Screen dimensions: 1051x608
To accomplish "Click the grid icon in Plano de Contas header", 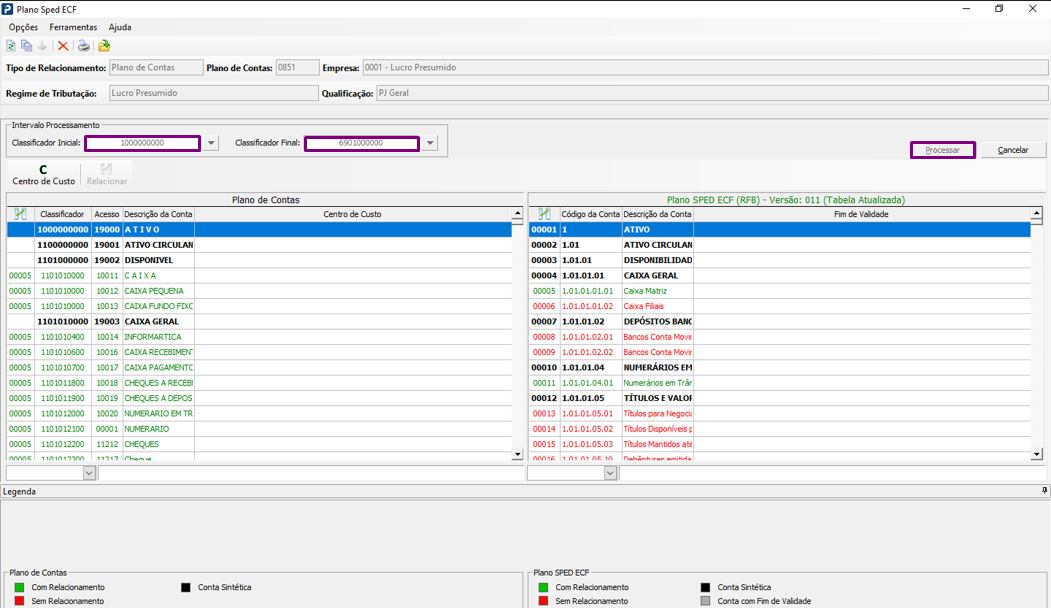I will [x=21, y=214].
